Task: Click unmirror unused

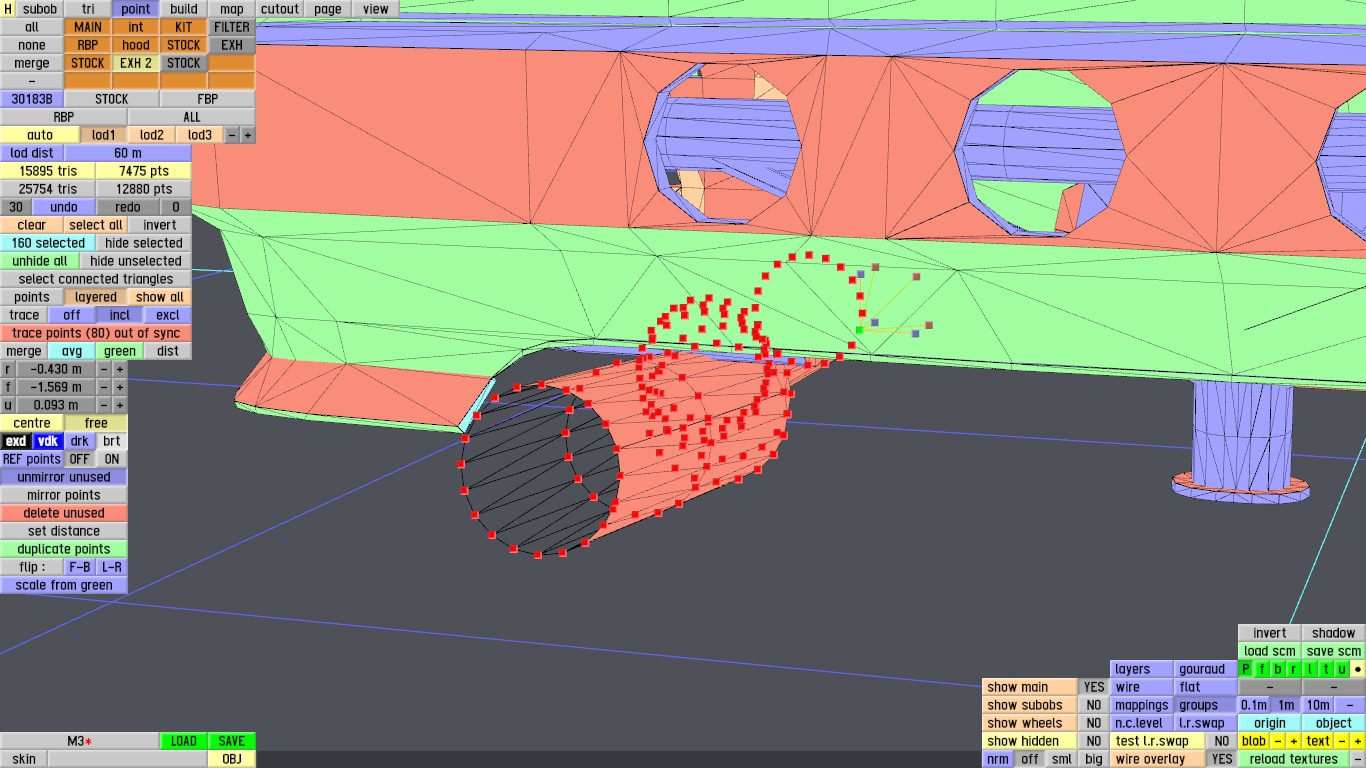Action: [x=64, y=477]
